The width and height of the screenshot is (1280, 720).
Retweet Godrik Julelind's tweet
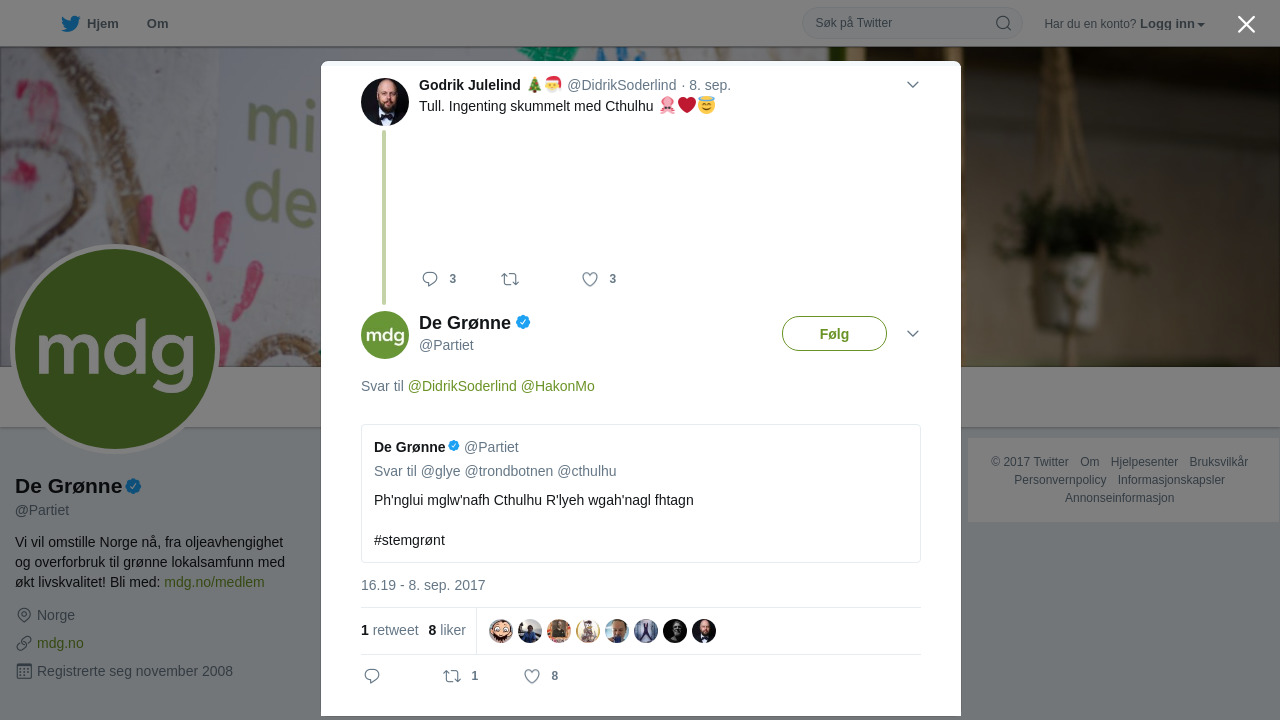[x=510, y=279]
